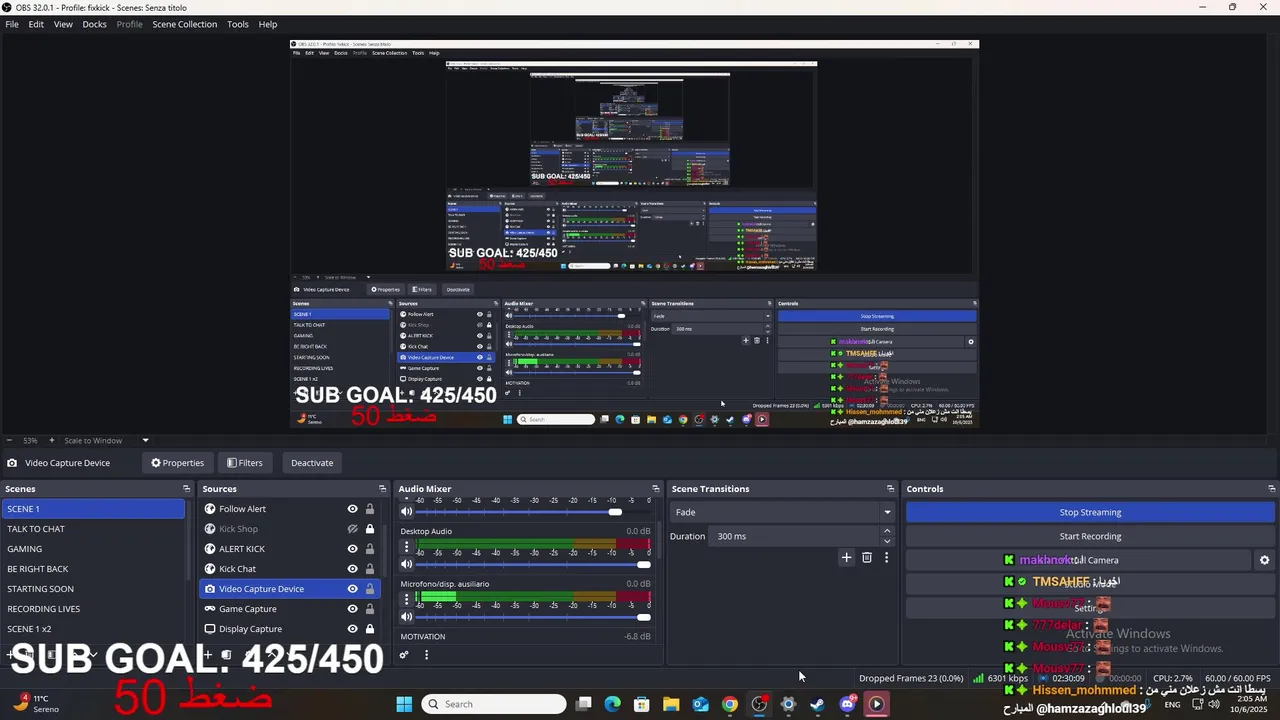Hide the Game Capture source
The height and width of the screenshot is (720, 1280).
click(x=352, y=609)
